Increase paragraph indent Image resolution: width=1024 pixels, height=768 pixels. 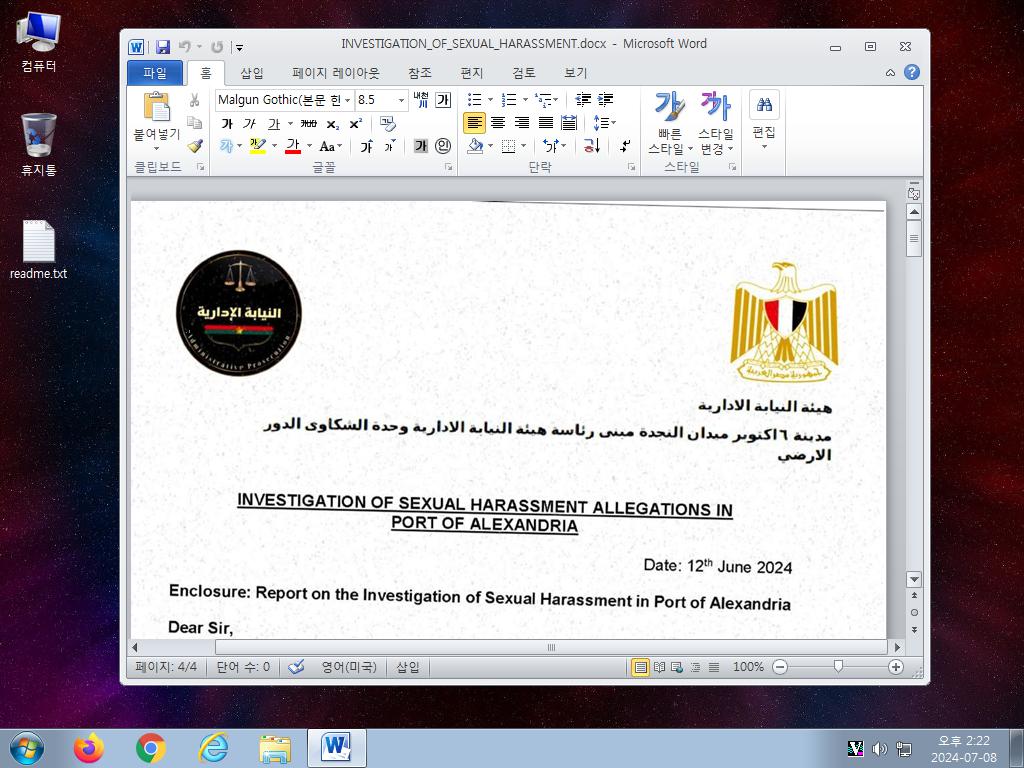point(605,100)
